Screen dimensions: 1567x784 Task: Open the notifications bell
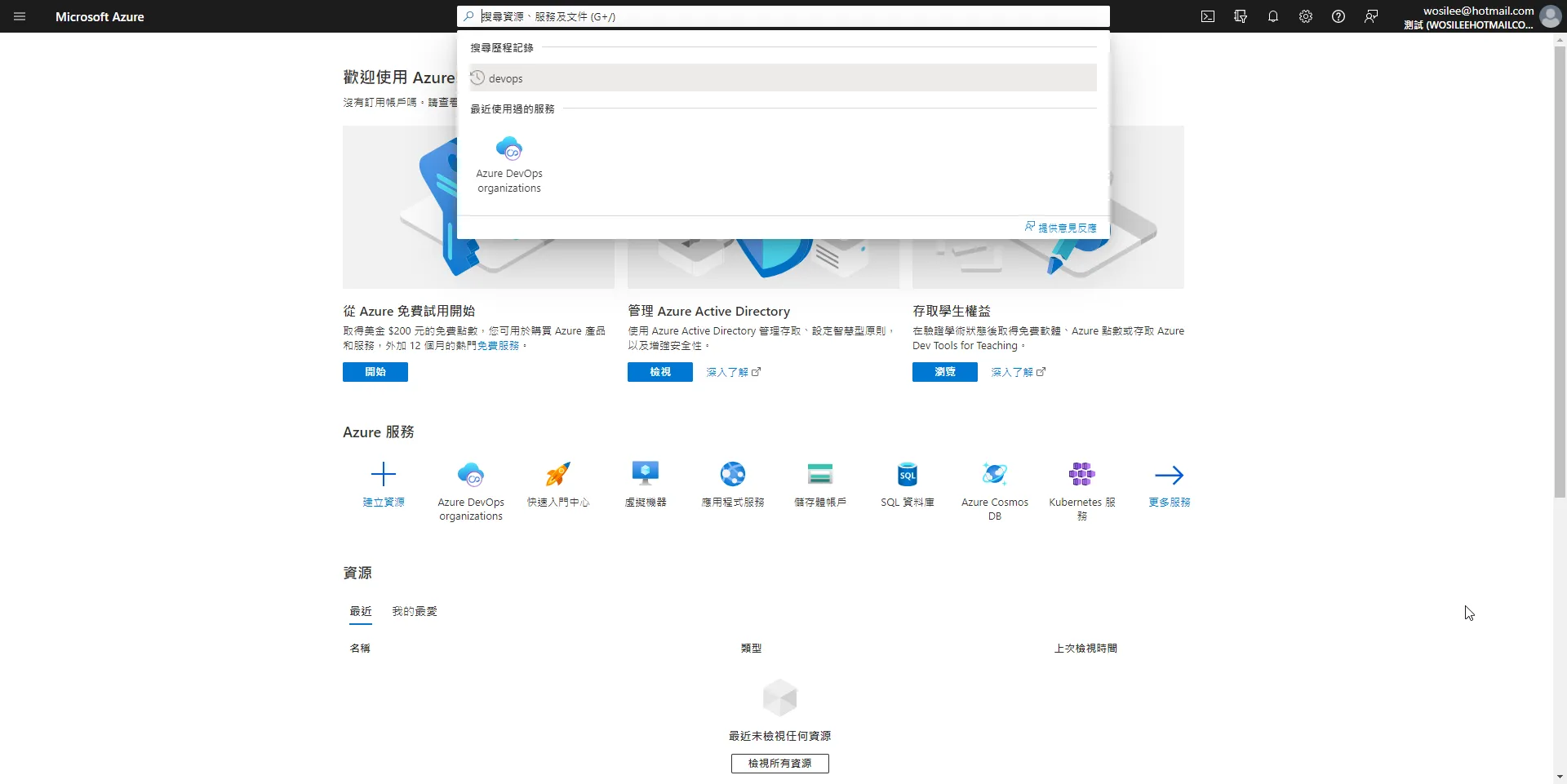click(x=1272, y=16)
